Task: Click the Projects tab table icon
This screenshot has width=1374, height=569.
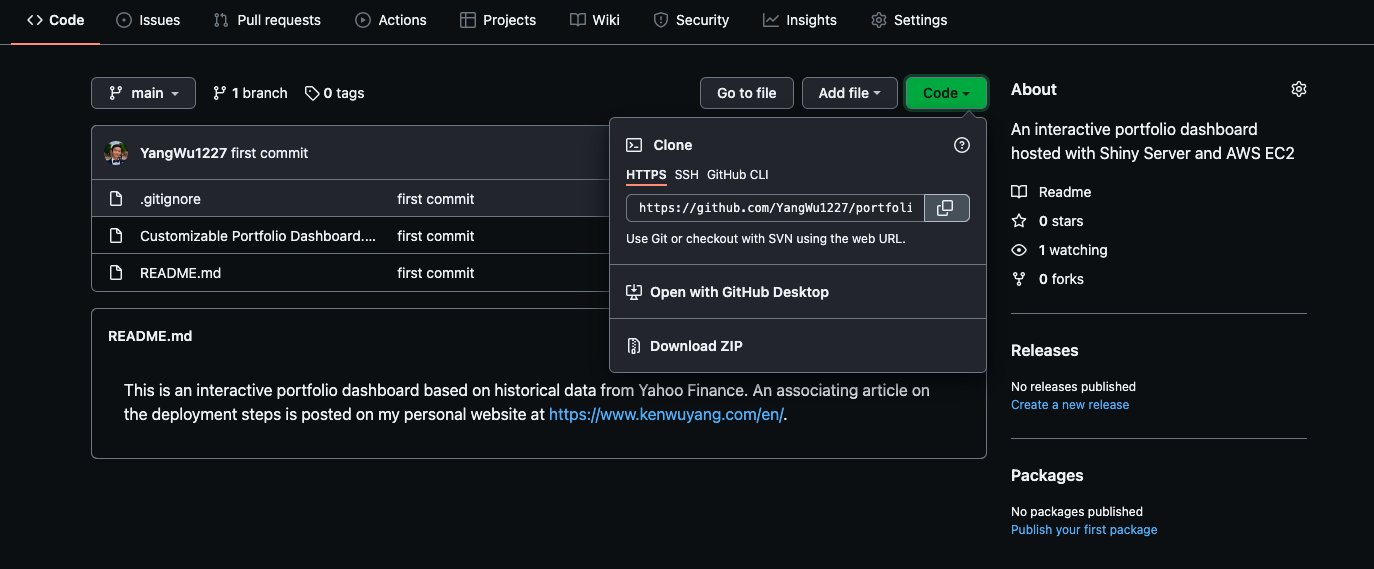Action: point(467,20)
